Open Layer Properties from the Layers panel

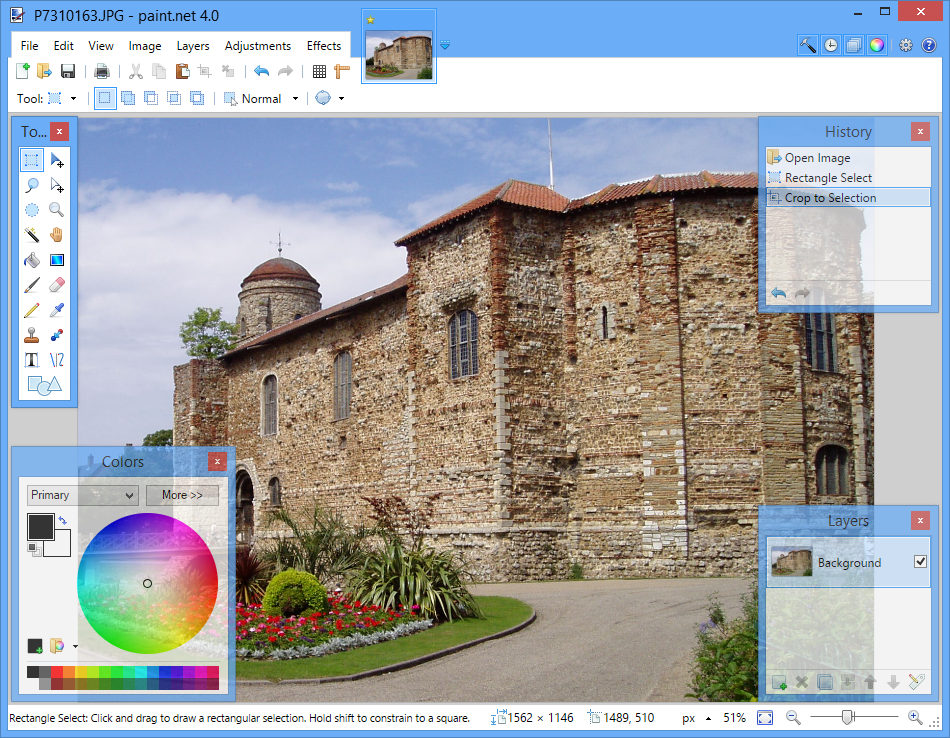[x=916, y=681]
